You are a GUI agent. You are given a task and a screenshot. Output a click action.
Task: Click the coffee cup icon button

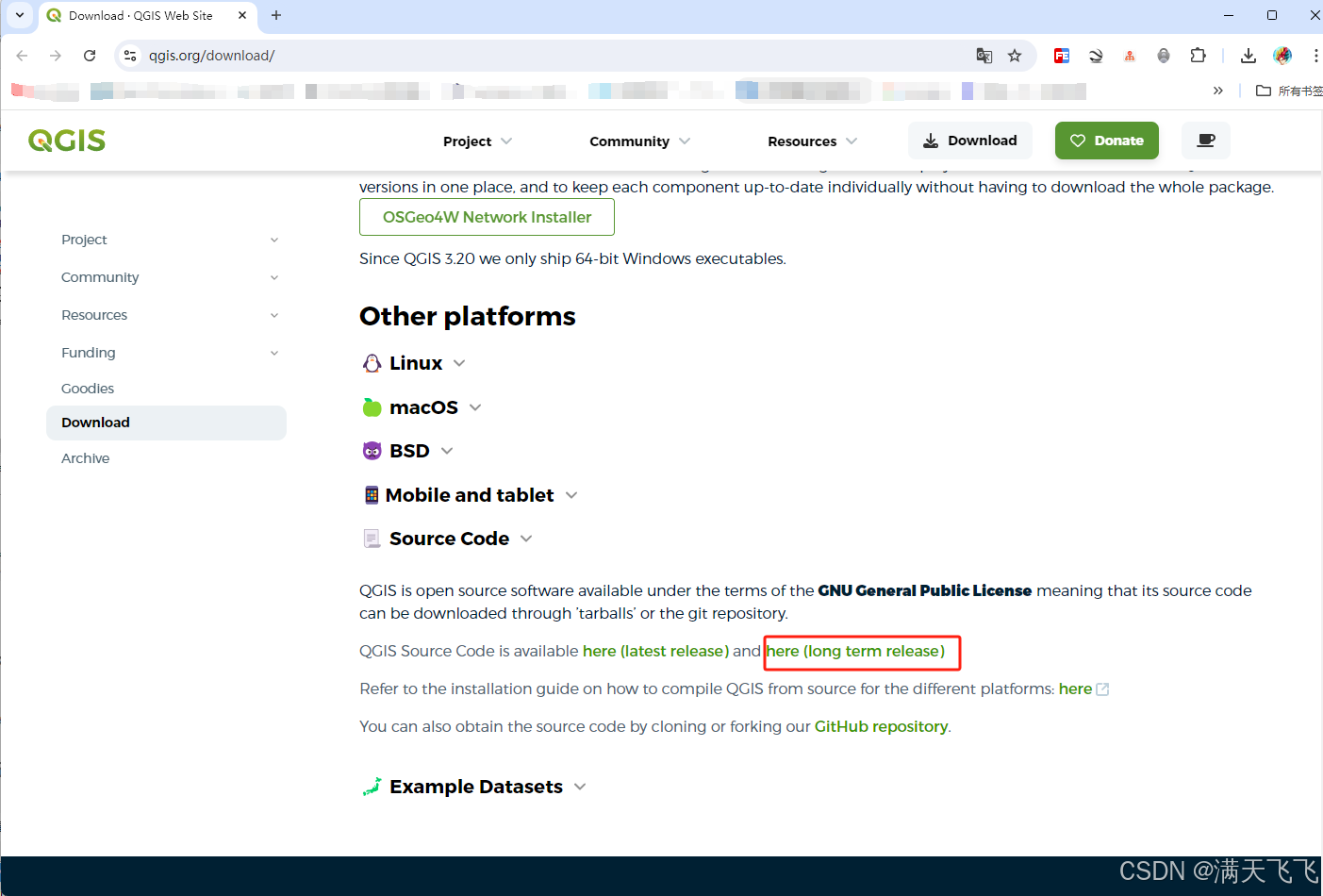pyautogui.click(x=1206, y=141)
